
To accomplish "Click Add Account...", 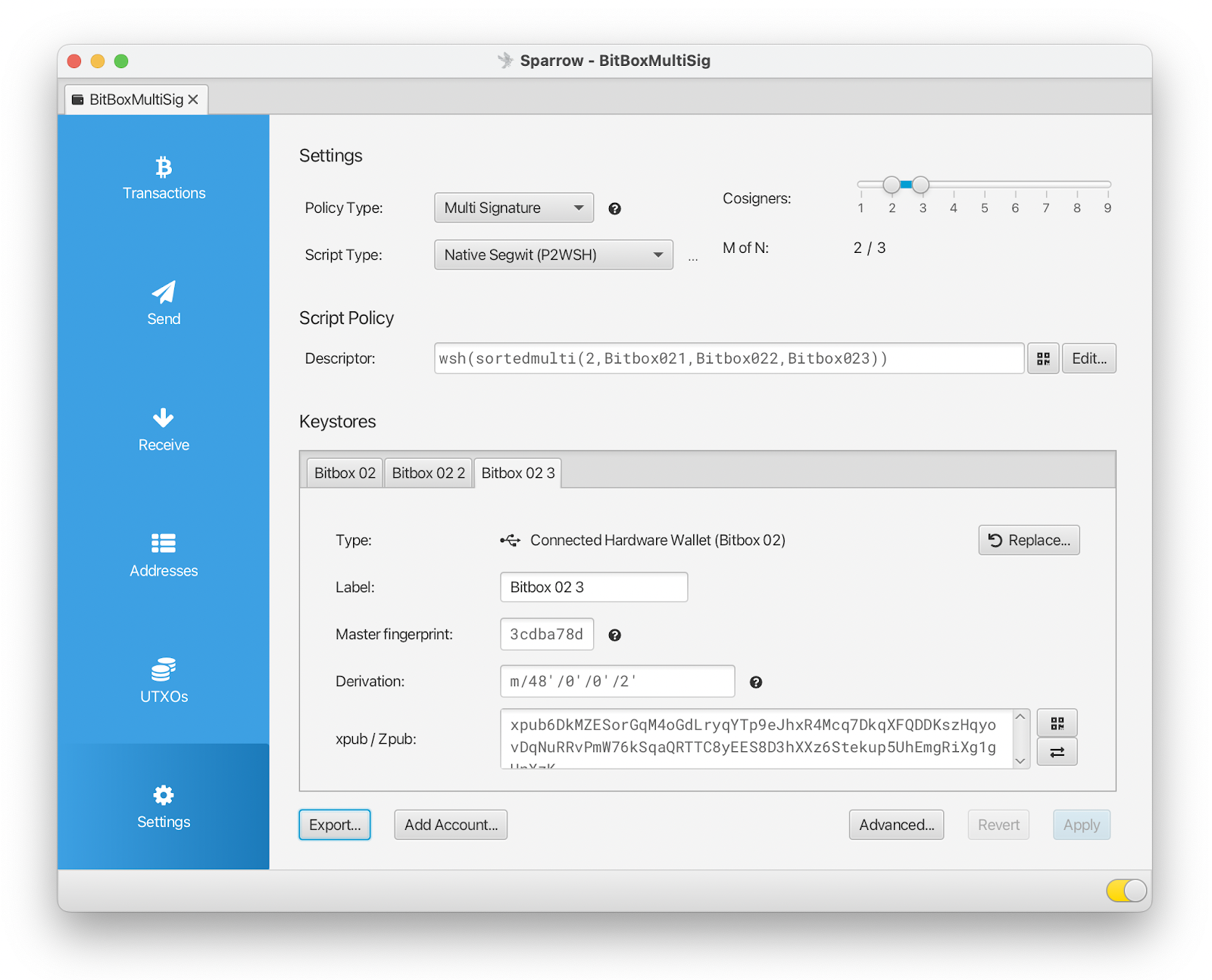I will [x=451, y=825].
